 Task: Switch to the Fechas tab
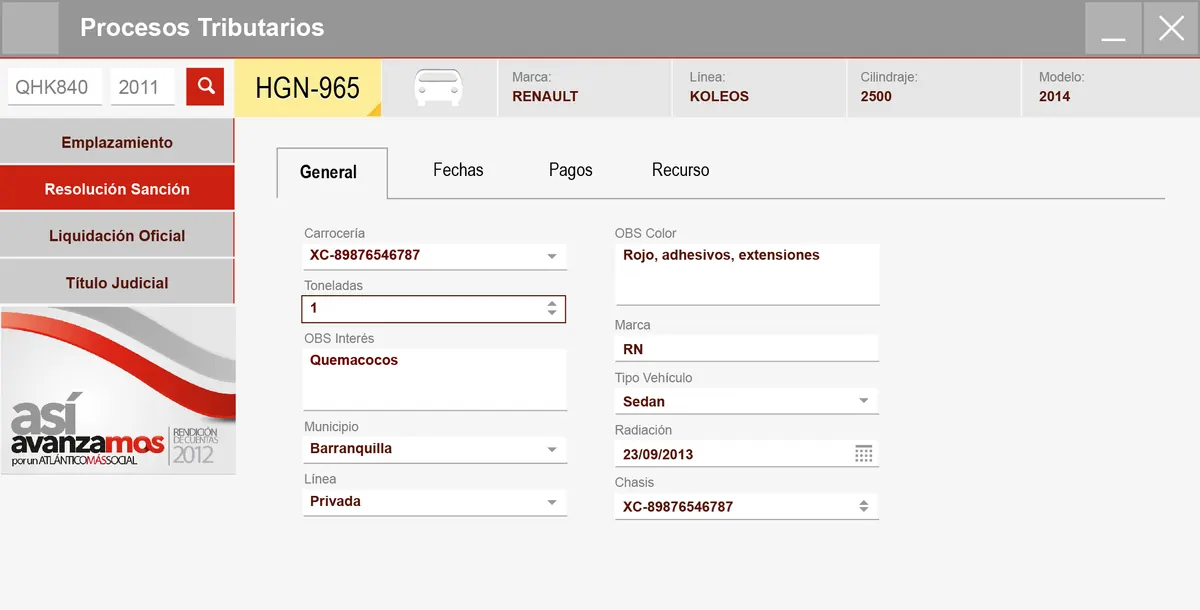(x=458, y=170)
